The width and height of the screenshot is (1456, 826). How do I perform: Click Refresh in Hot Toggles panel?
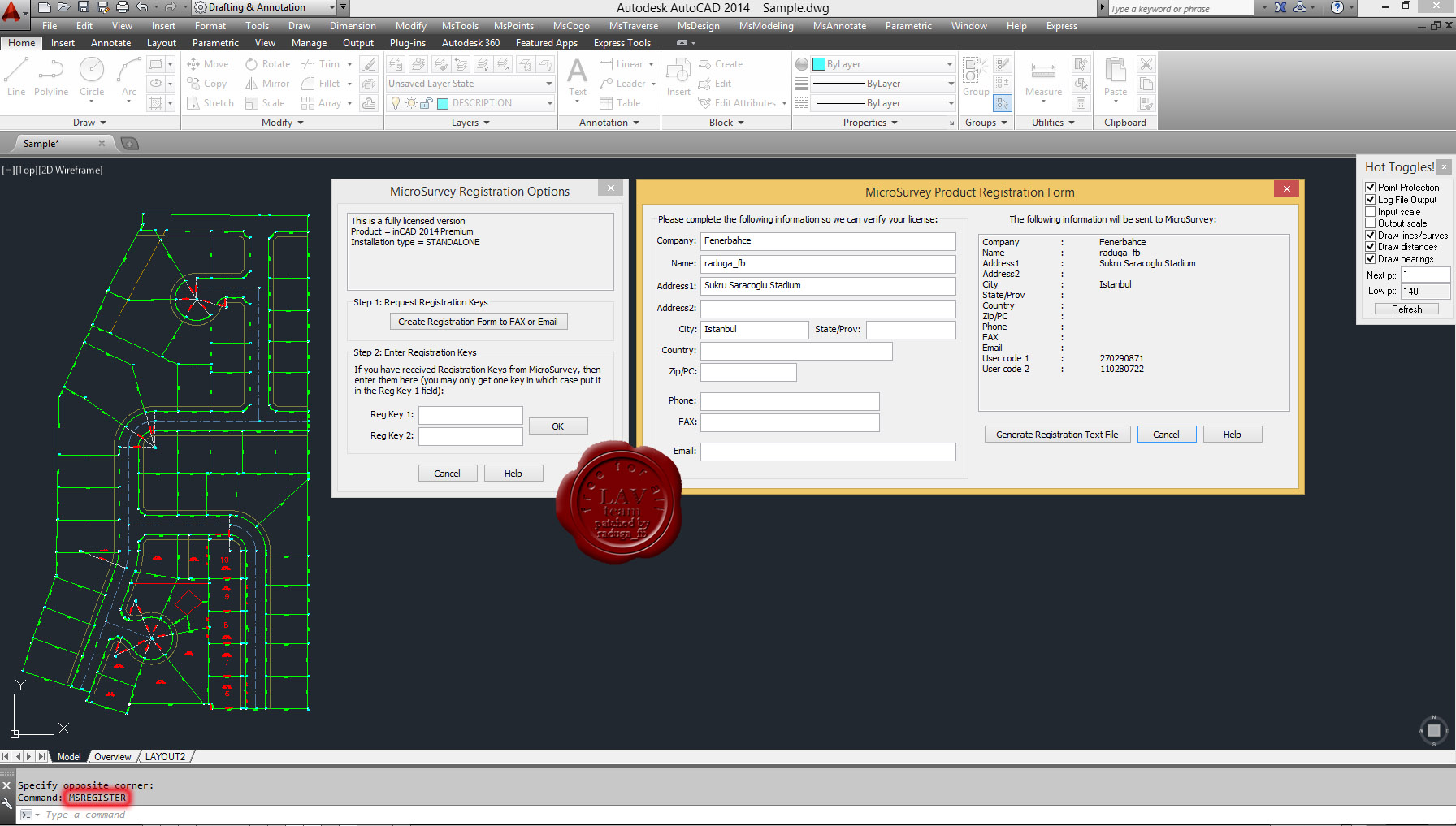1406,309
